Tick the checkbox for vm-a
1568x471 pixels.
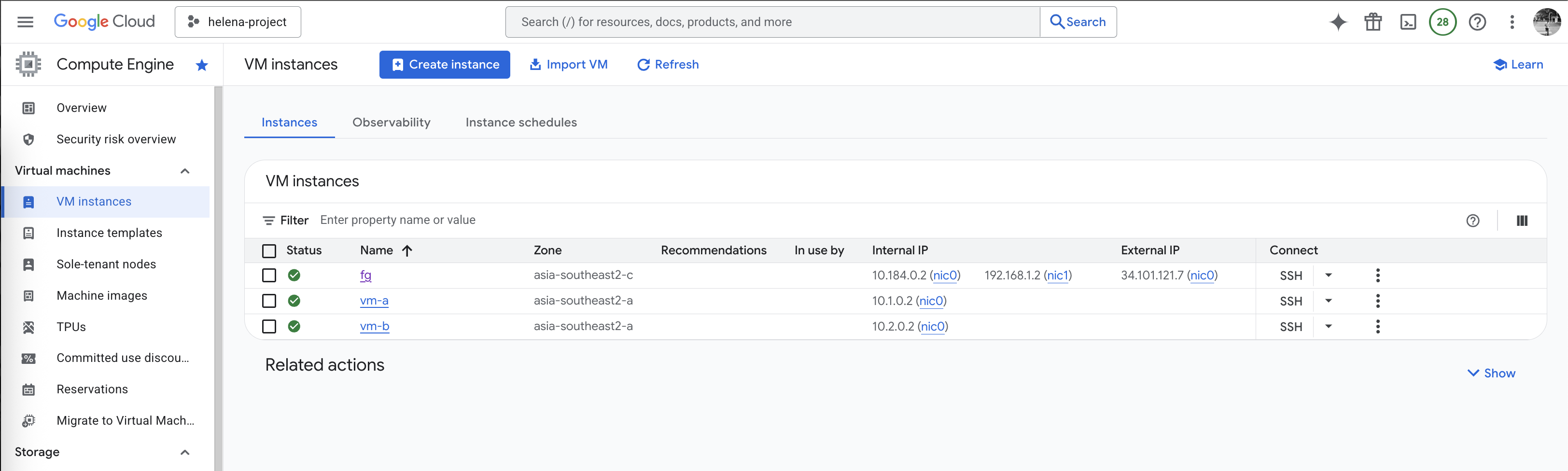point(268,301)
